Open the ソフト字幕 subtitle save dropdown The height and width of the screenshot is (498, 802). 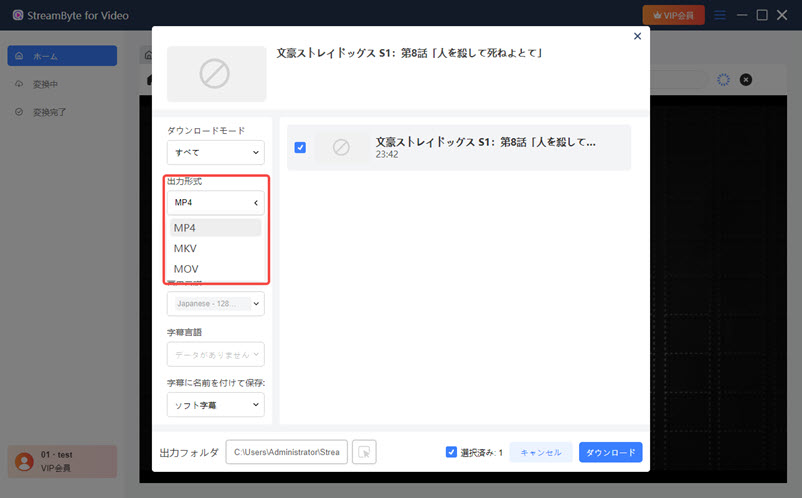215,405
